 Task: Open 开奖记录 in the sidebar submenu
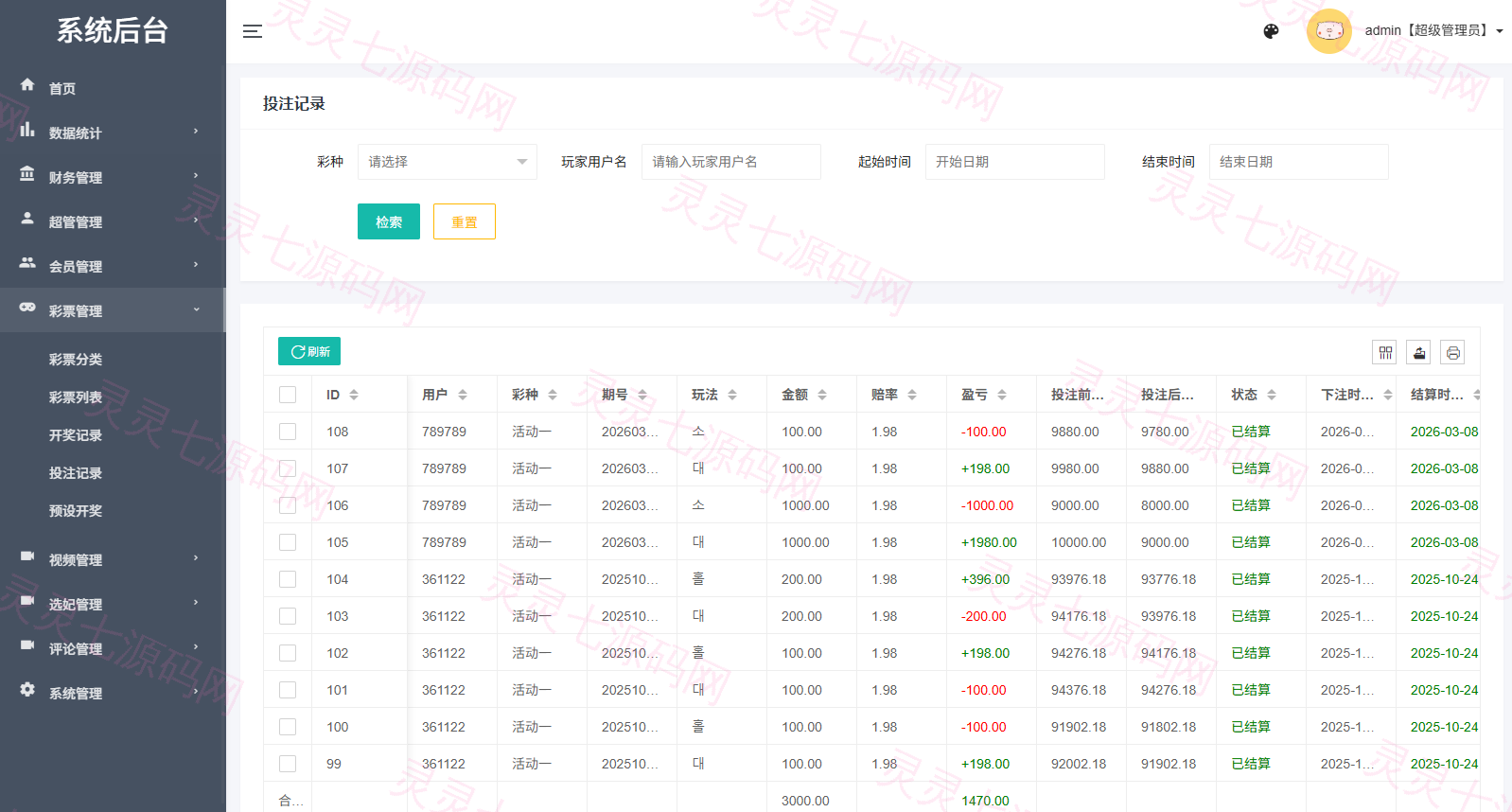pyautogui.click(x=76, y=435)
